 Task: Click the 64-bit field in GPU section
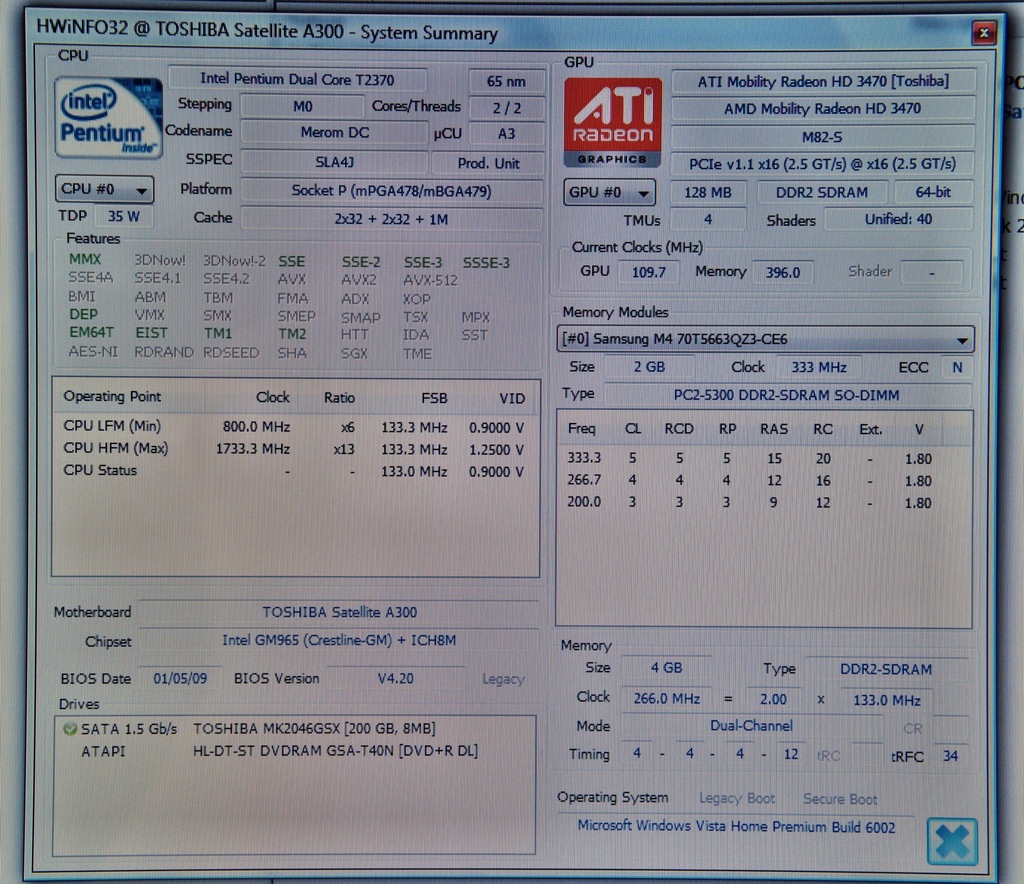(x=933, y=192)
